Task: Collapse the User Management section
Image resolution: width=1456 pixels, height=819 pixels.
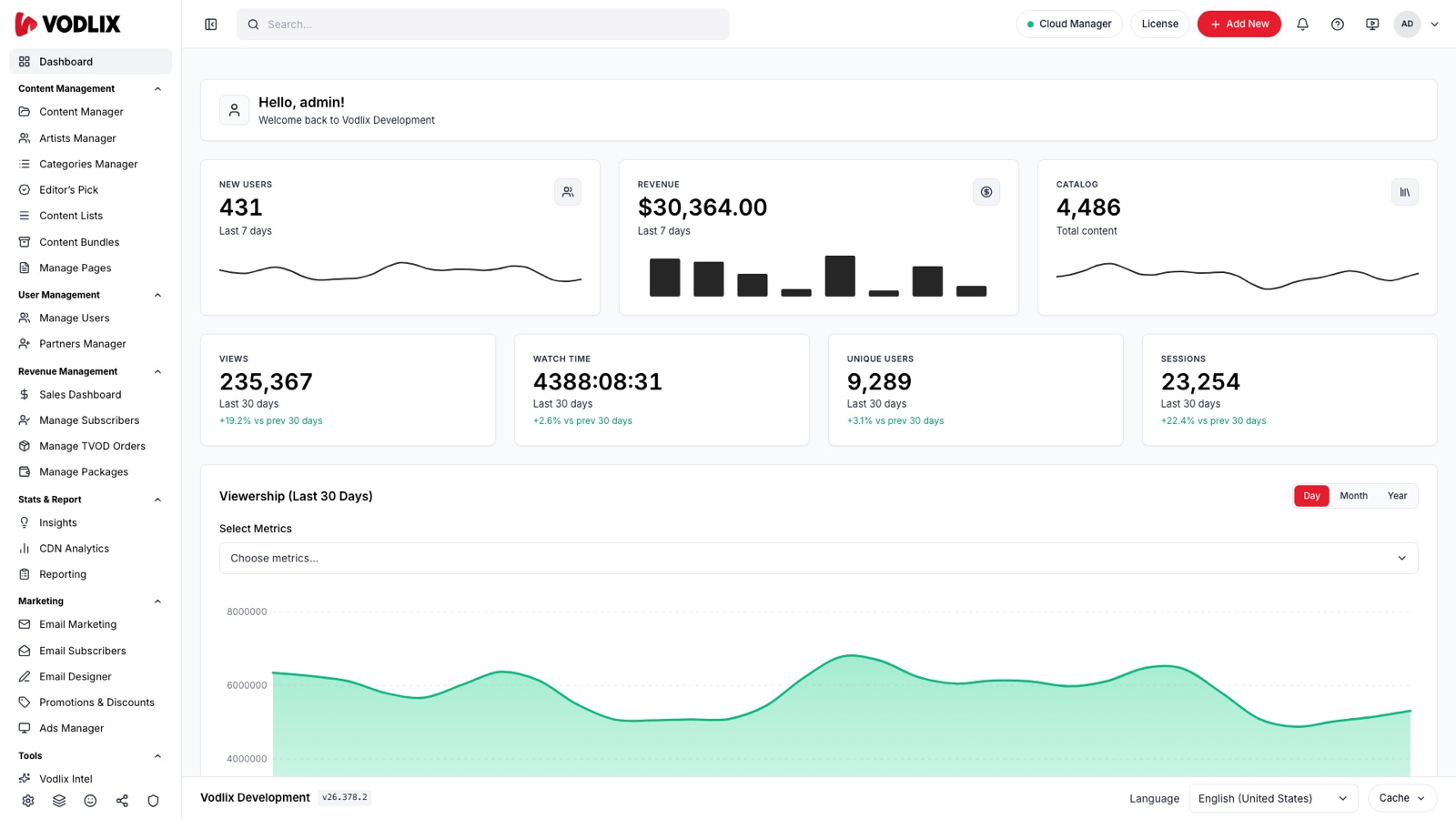Action: click(x=157, y=295)
